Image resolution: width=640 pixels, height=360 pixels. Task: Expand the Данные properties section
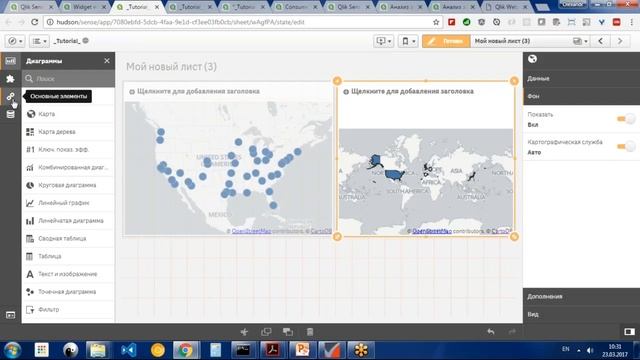[x=581, y=78]
